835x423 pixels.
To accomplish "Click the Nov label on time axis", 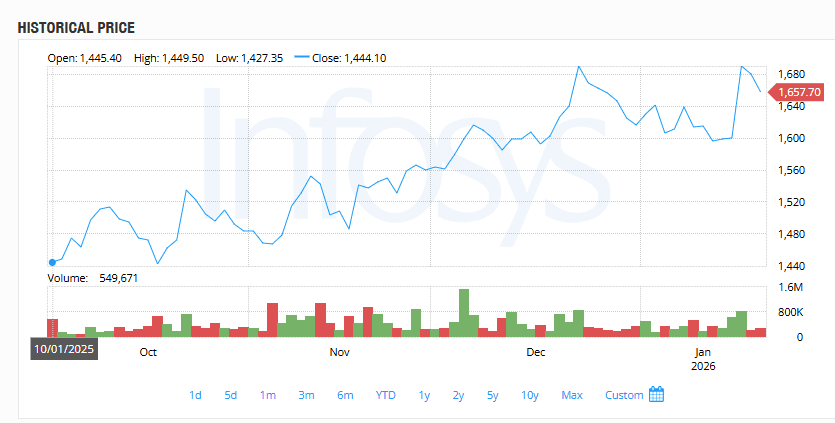I will (339, 352).
